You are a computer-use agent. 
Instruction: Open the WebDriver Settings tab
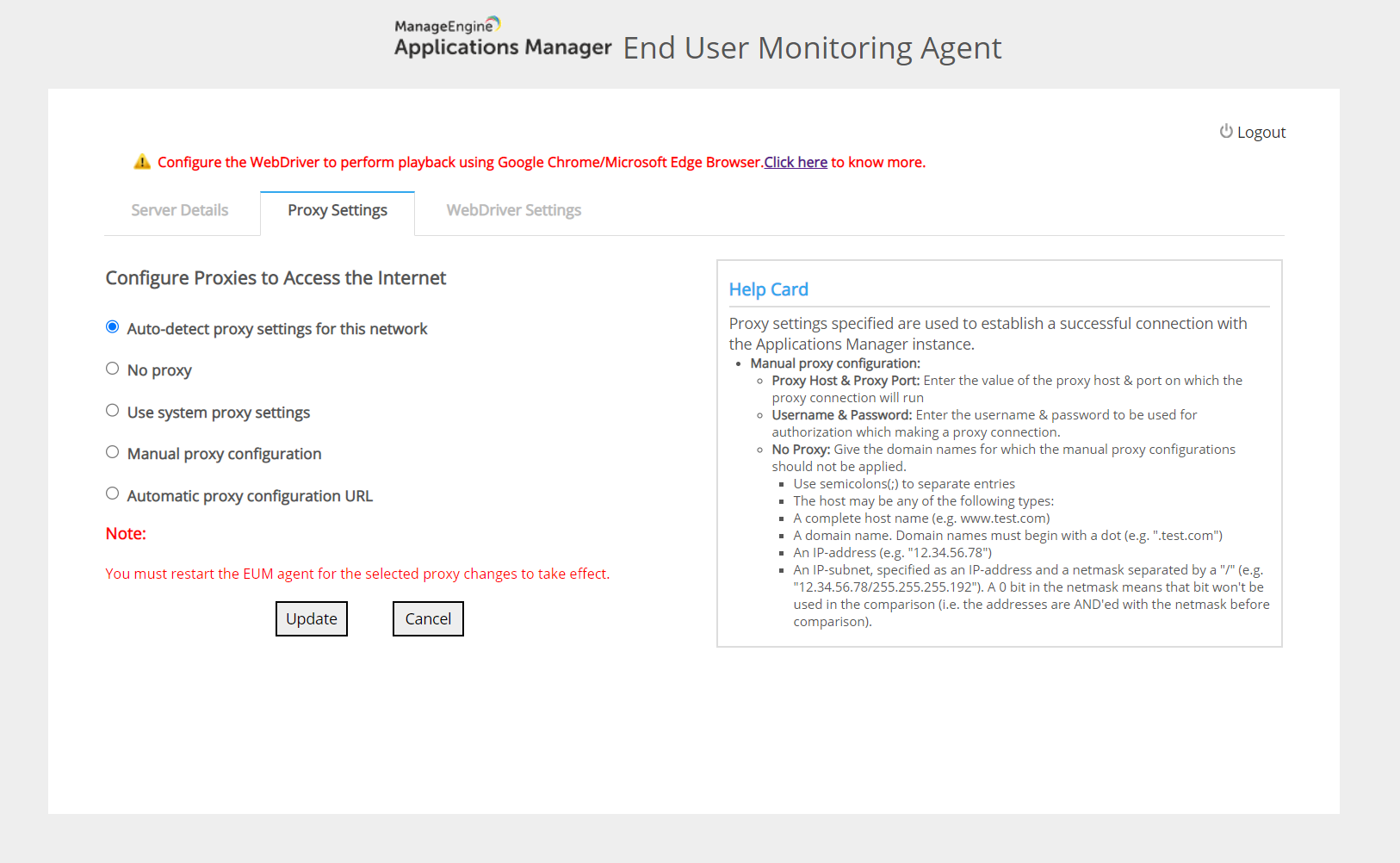[513, 210]
